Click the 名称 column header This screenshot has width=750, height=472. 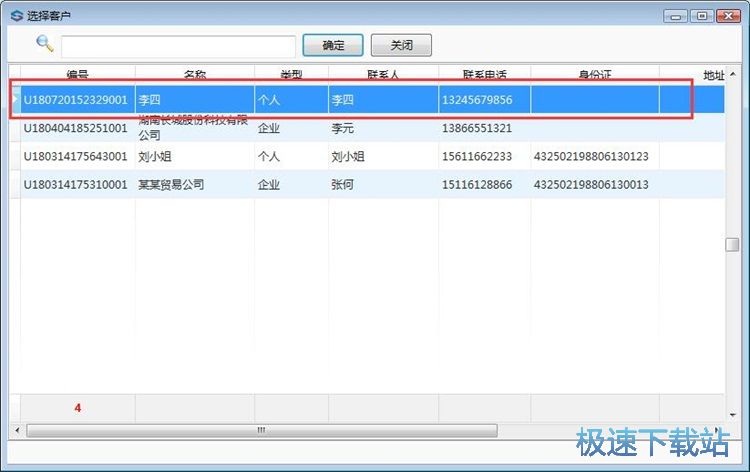point(195,75)
